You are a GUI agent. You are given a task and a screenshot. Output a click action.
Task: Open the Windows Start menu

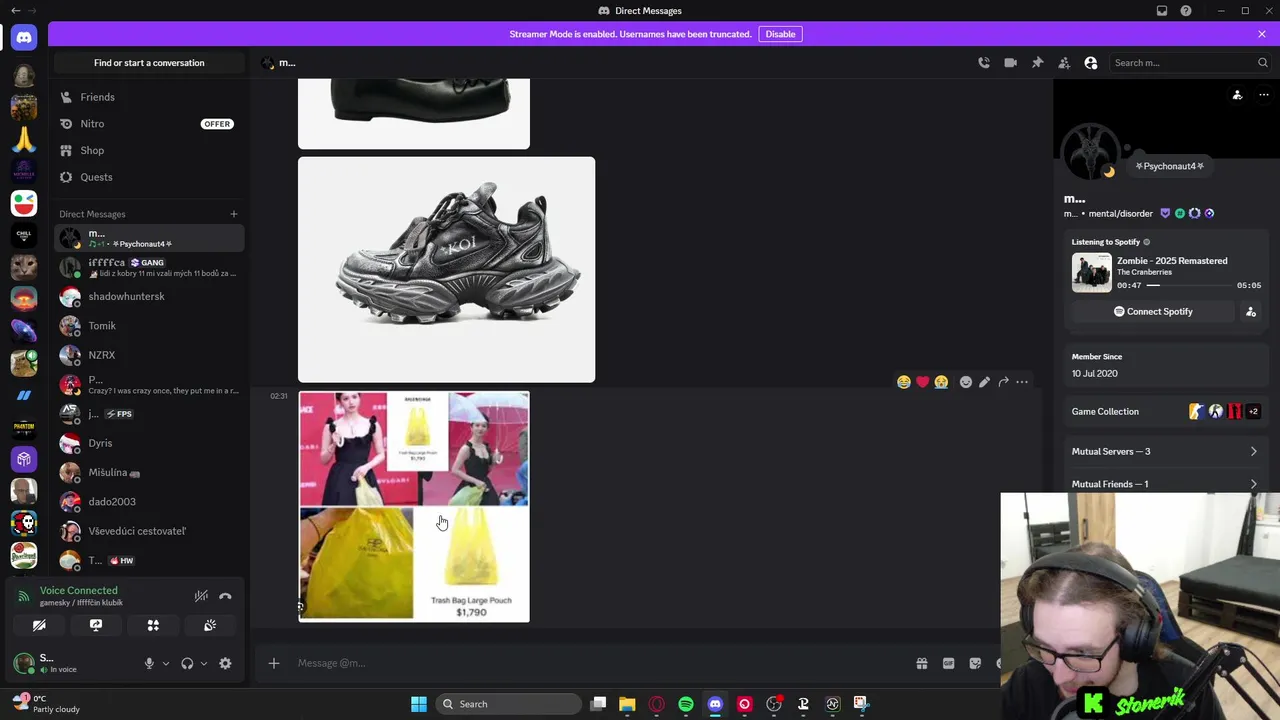coord(419,704)
